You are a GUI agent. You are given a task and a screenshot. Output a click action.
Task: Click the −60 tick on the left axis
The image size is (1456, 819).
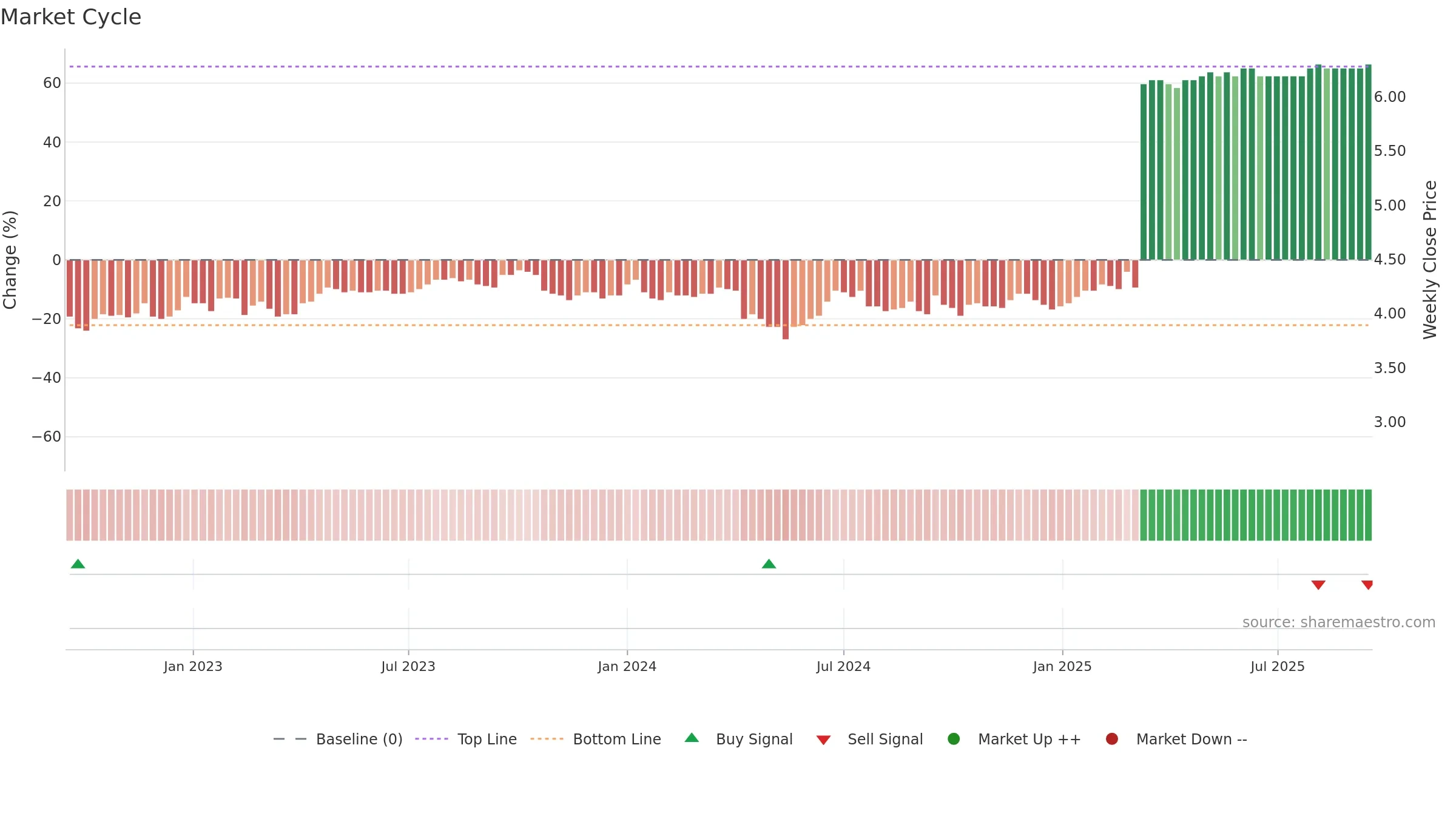47,437
